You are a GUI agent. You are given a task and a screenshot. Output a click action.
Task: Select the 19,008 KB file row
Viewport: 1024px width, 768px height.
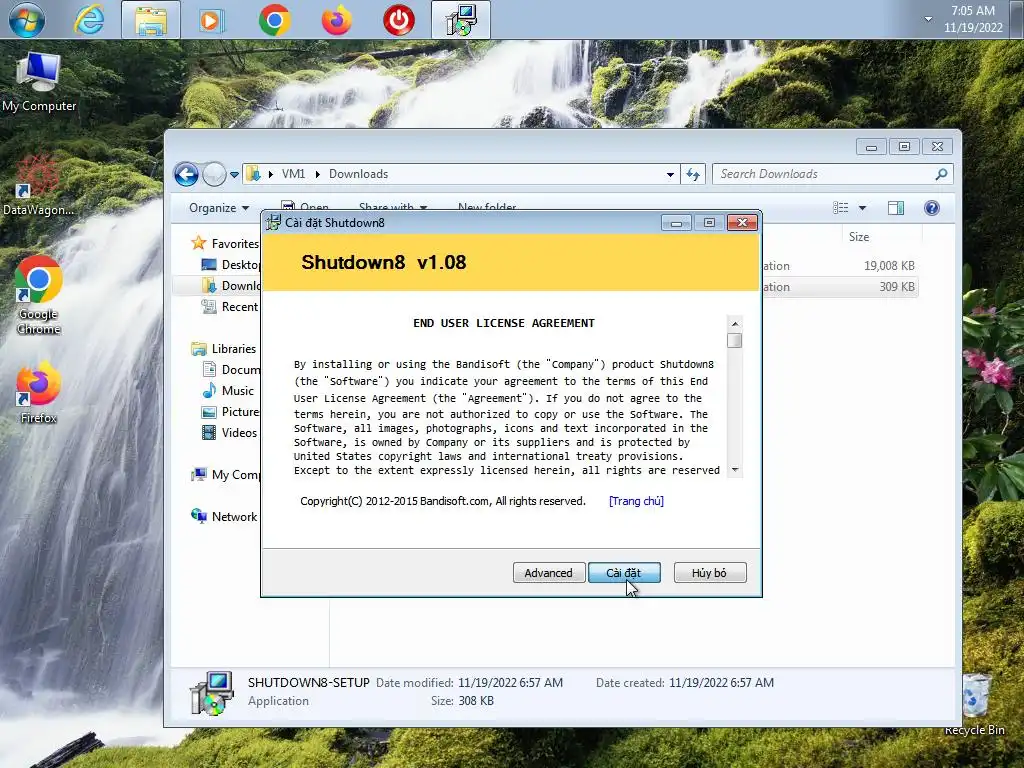841,266
